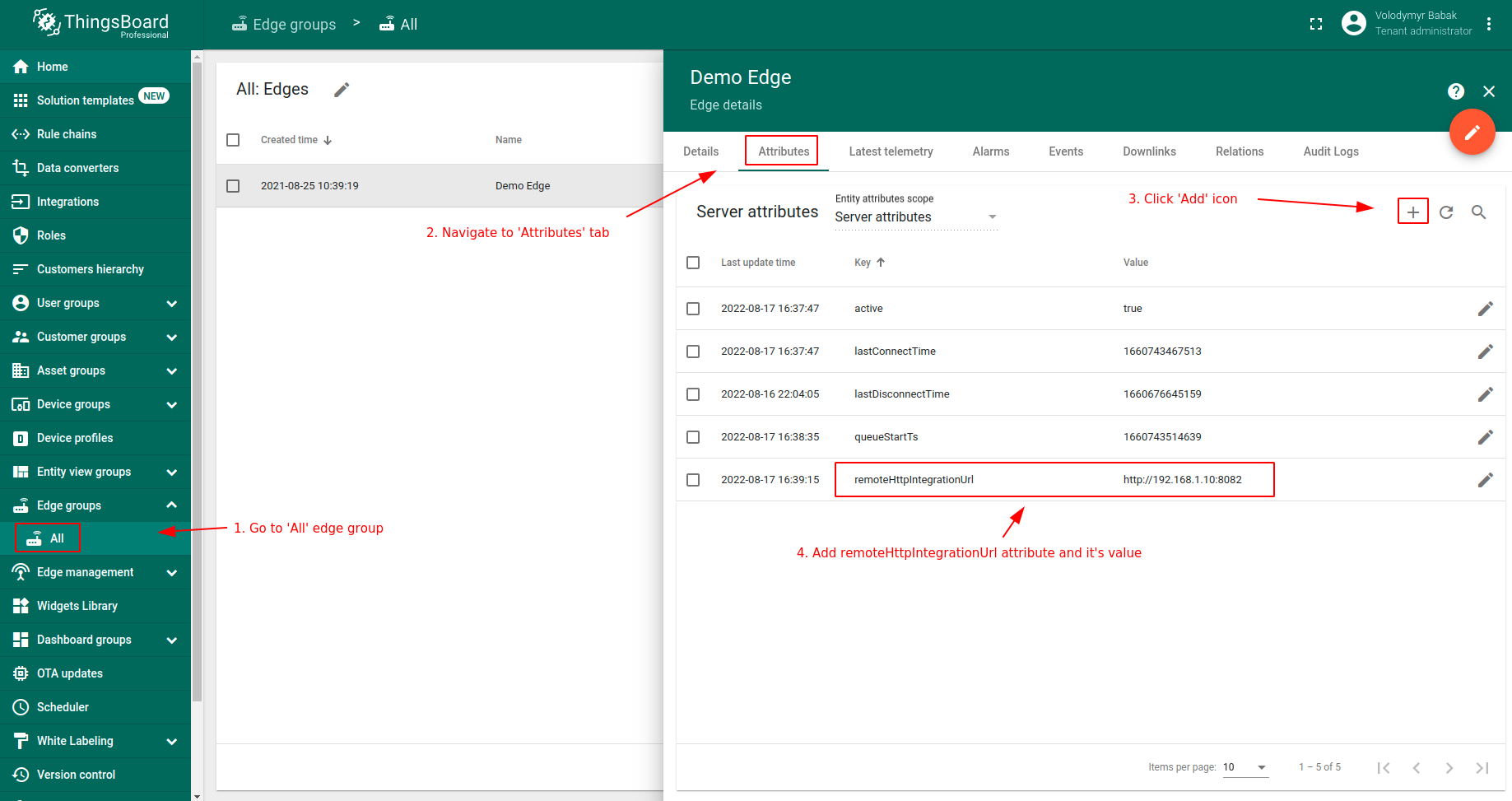Open Device profiles page
The height and width of the screenshot is (801, 1512).
tap(95, 438)
